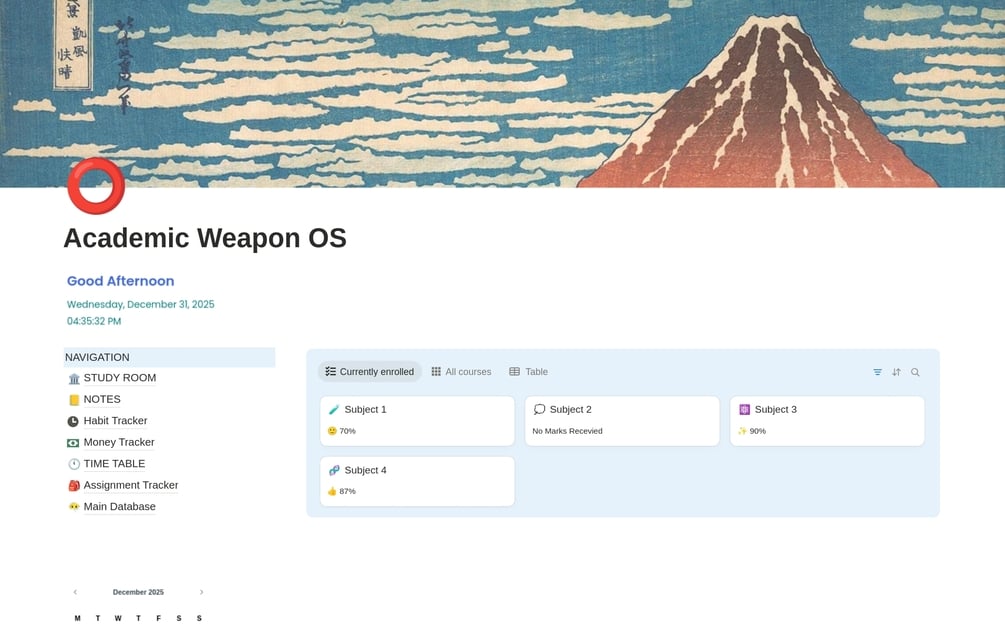The image size is (1005, 628).
Task: Open the Subject 3 card
Action: [x=827, y=421]
